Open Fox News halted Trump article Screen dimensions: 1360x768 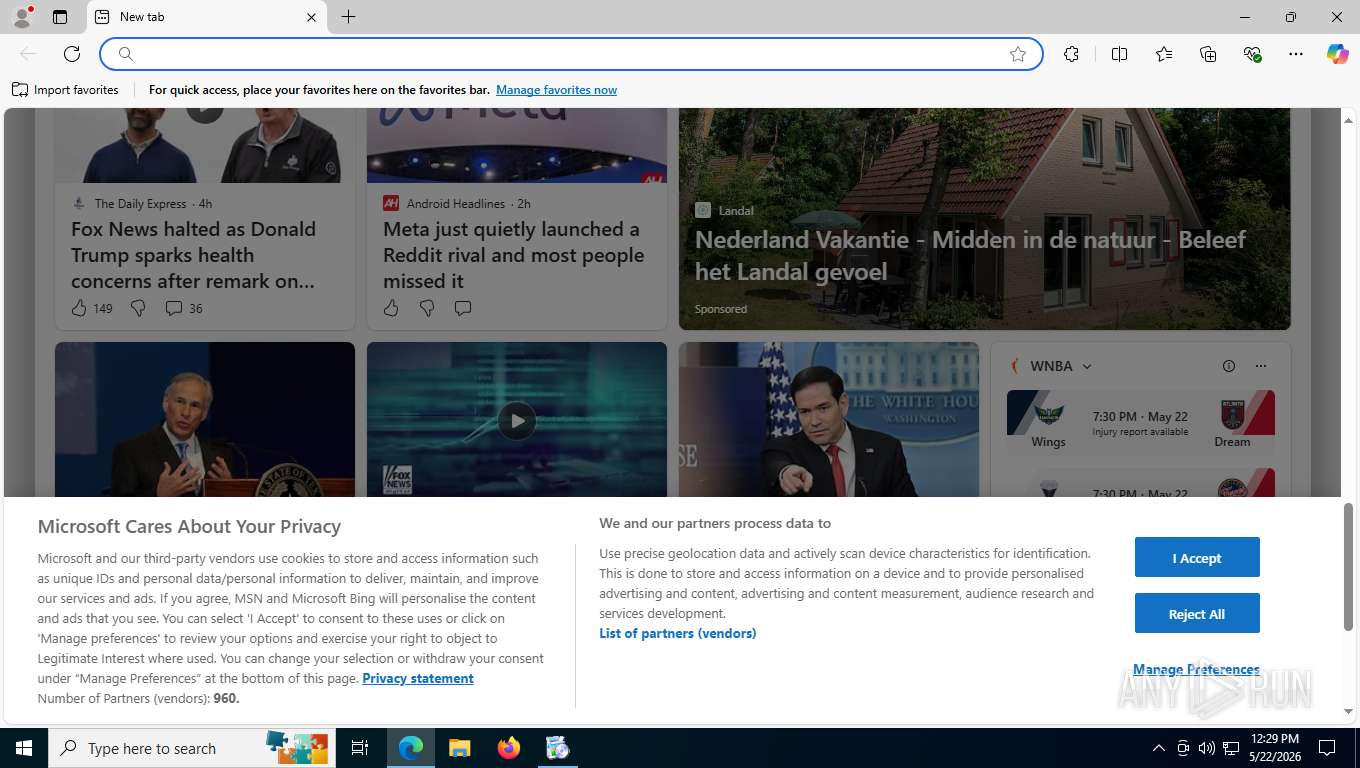click(x=194, y=255)
